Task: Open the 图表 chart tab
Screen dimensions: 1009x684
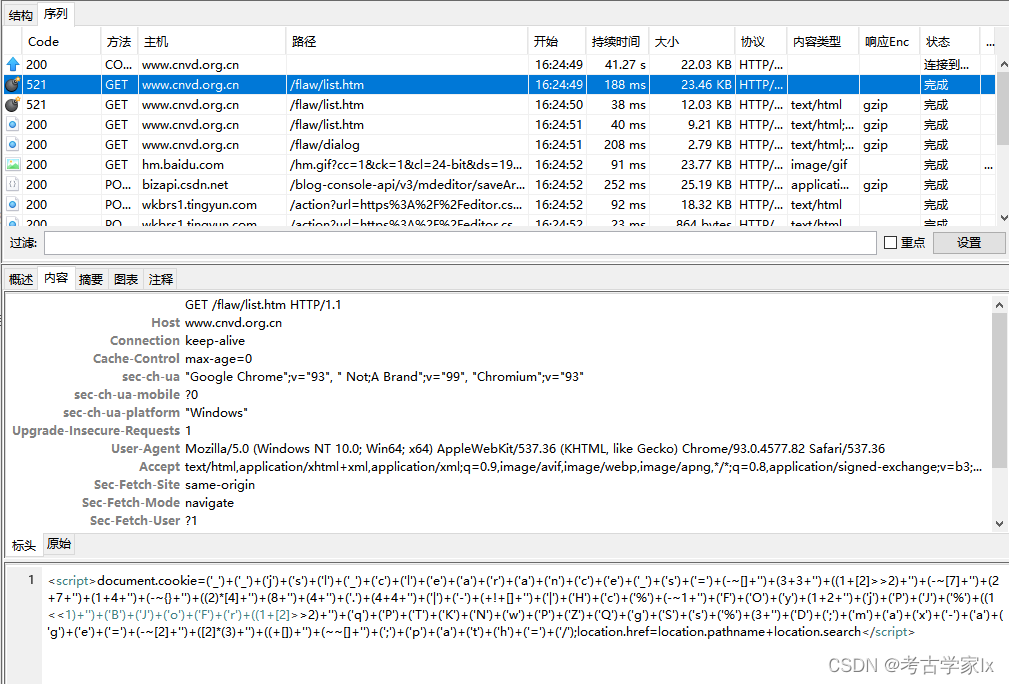Action: click(x=126, y=279)
